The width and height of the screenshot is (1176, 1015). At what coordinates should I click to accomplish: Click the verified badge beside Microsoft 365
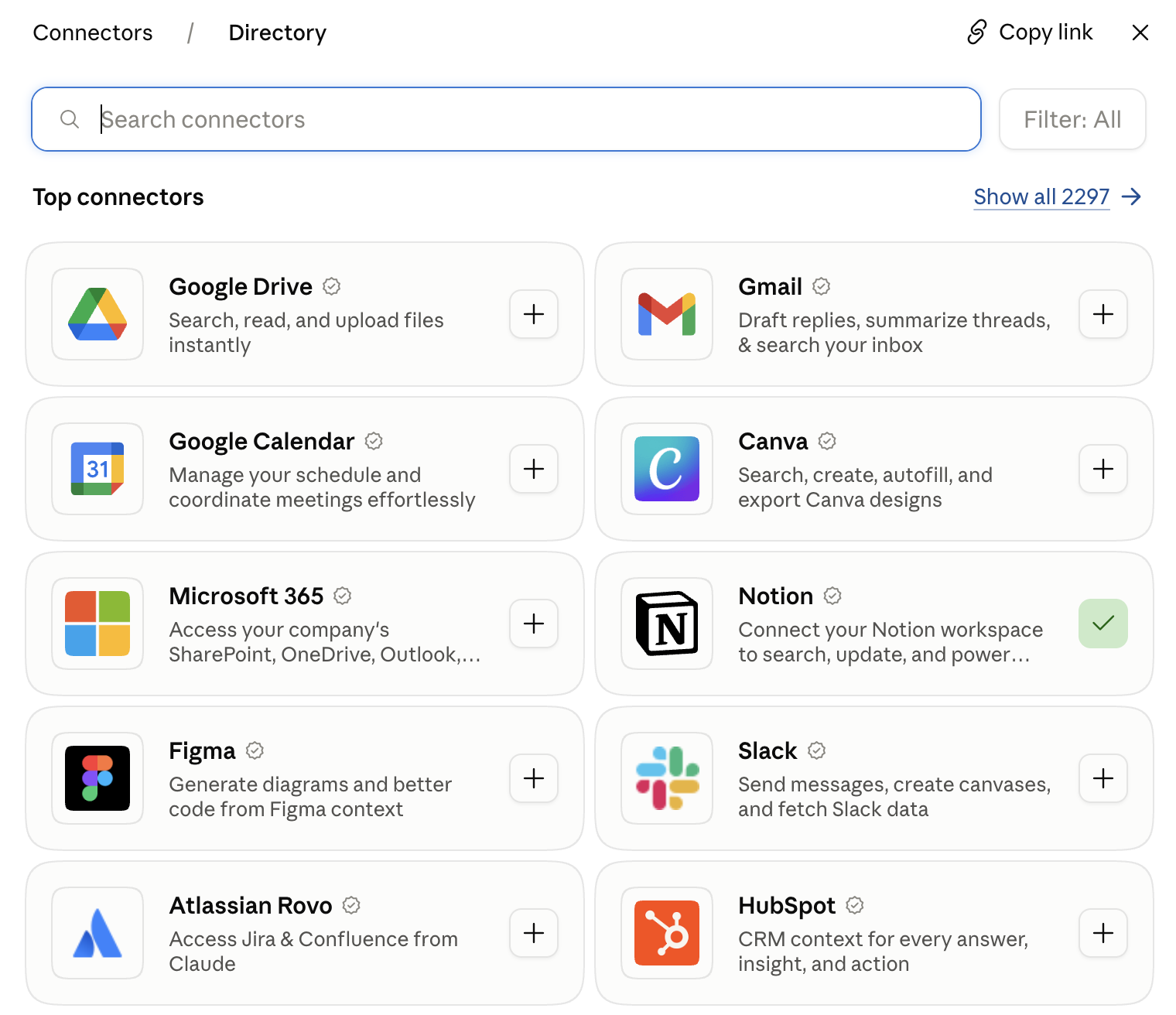(x=343, y=596)
